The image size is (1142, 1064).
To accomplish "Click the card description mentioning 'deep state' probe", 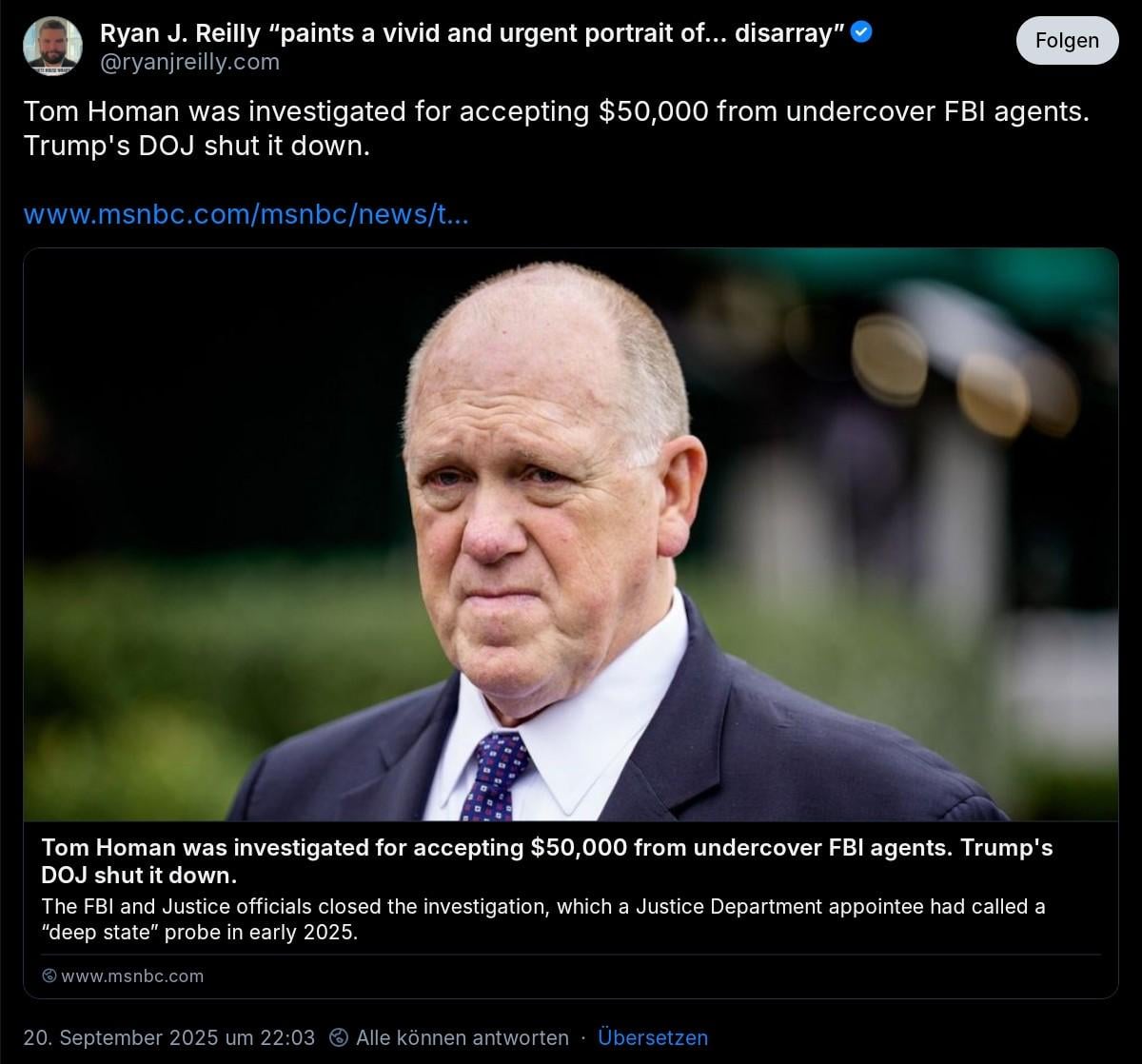I will (x=543, y=919).
